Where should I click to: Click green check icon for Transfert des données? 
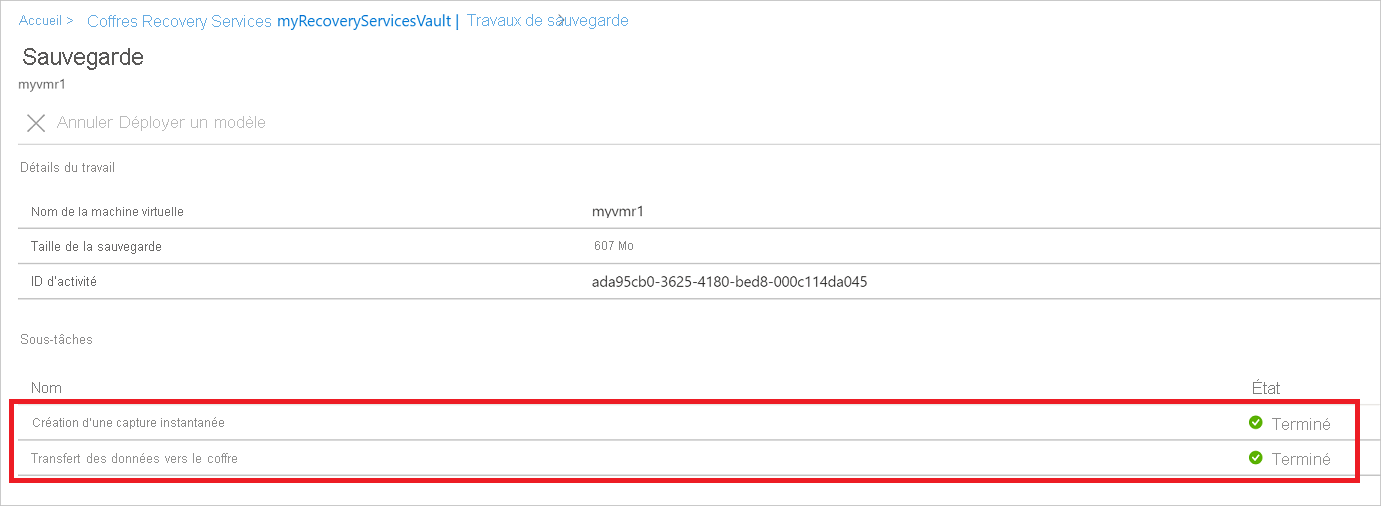click(x=1256, y=458)
